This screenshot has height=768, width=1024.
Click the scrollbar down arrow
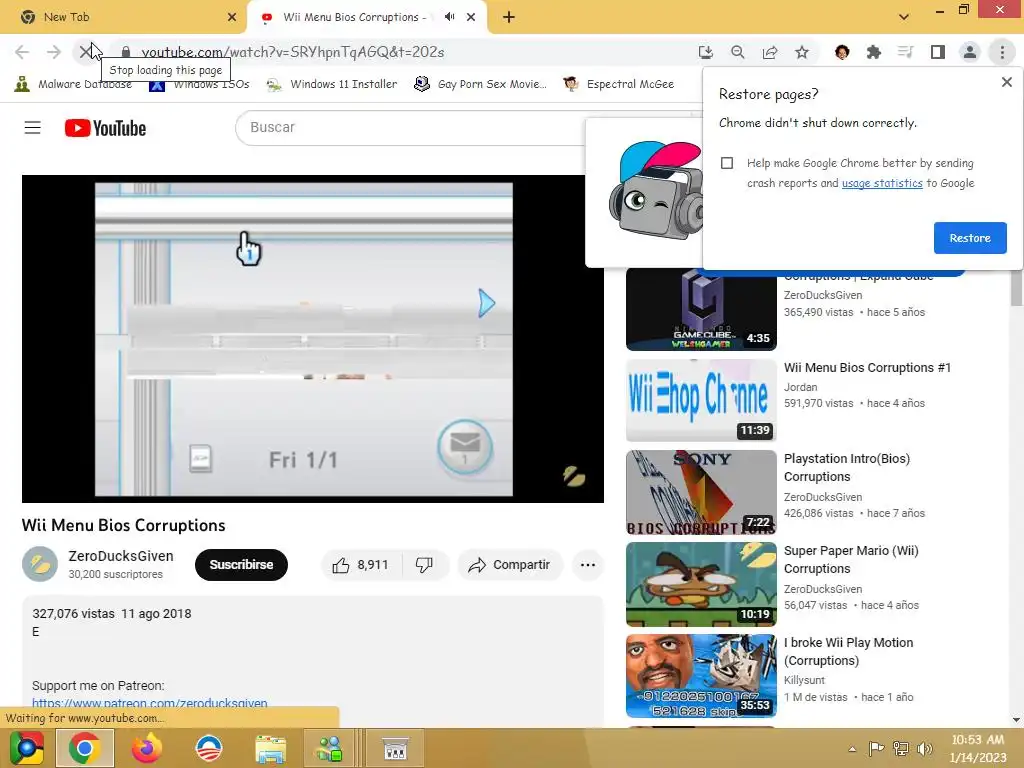[1016, 720]
